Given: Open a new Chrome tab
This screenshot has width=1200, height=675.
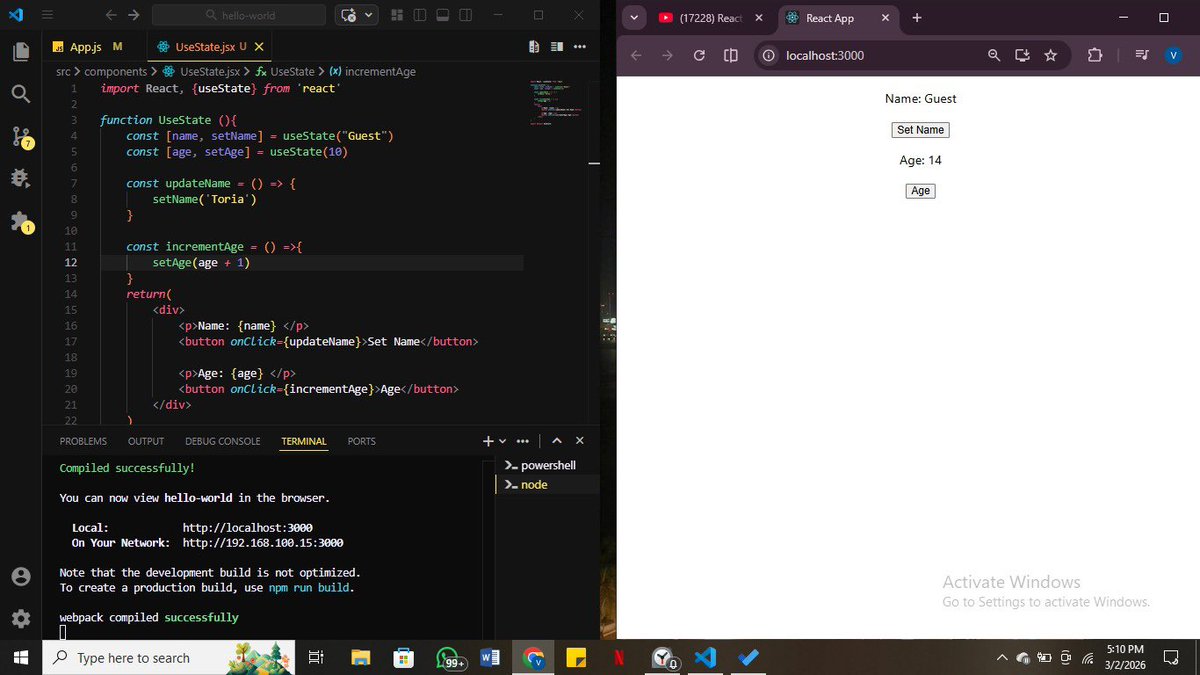Looking at the screenshot, I should (917, 18).
